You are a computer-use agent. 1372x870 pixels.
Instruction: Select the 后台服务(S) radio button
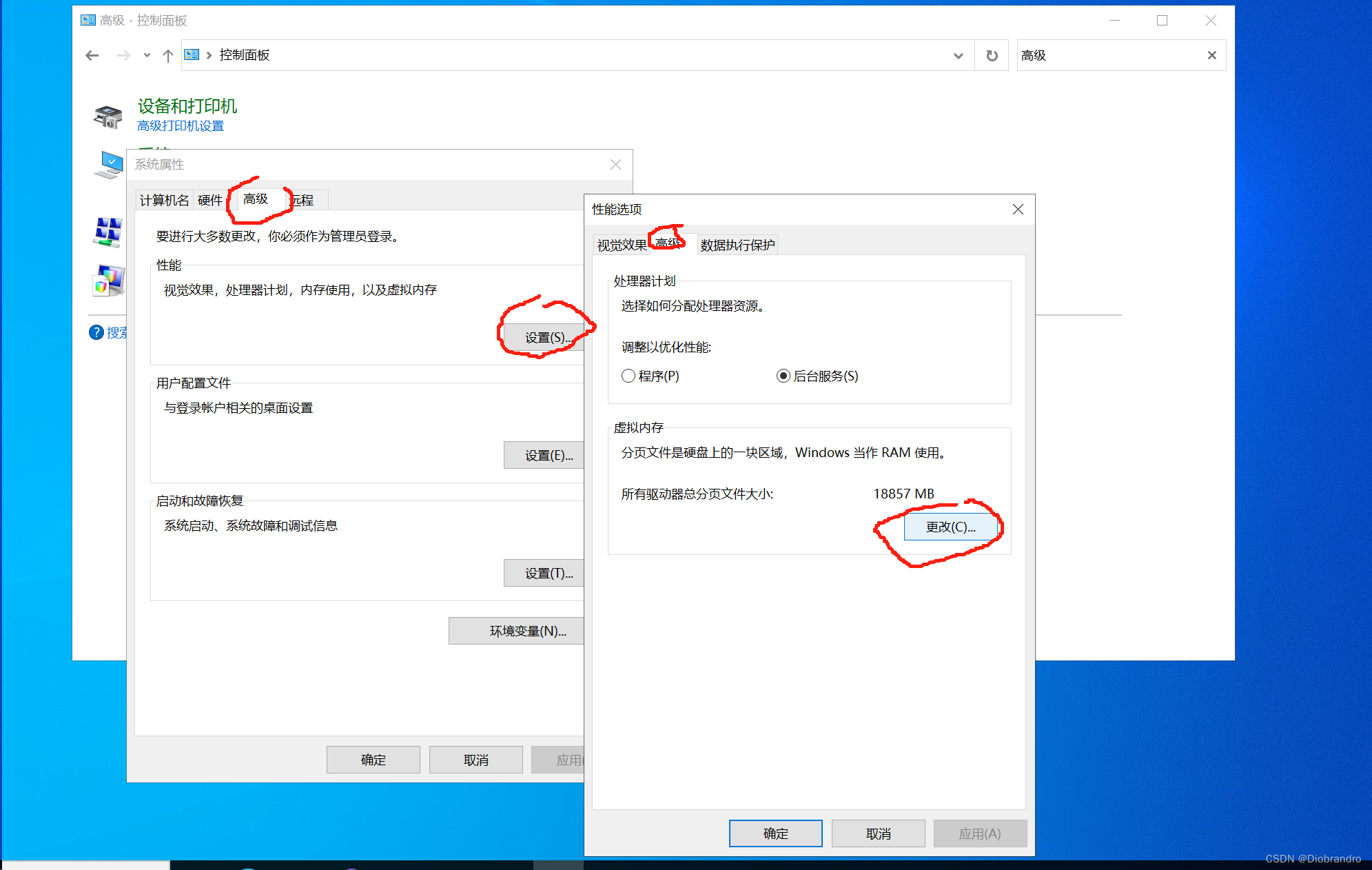pos(783,376)
